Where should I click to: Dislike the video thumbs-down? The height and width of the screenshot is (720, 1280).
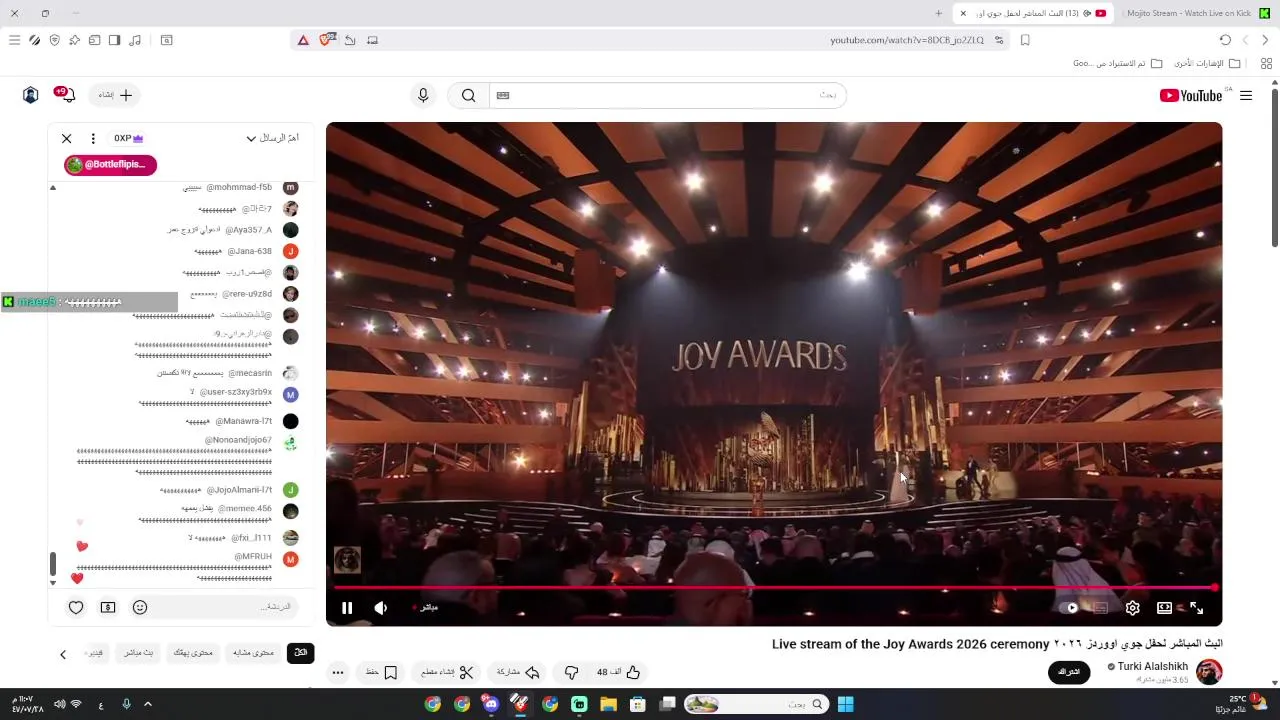572,672
